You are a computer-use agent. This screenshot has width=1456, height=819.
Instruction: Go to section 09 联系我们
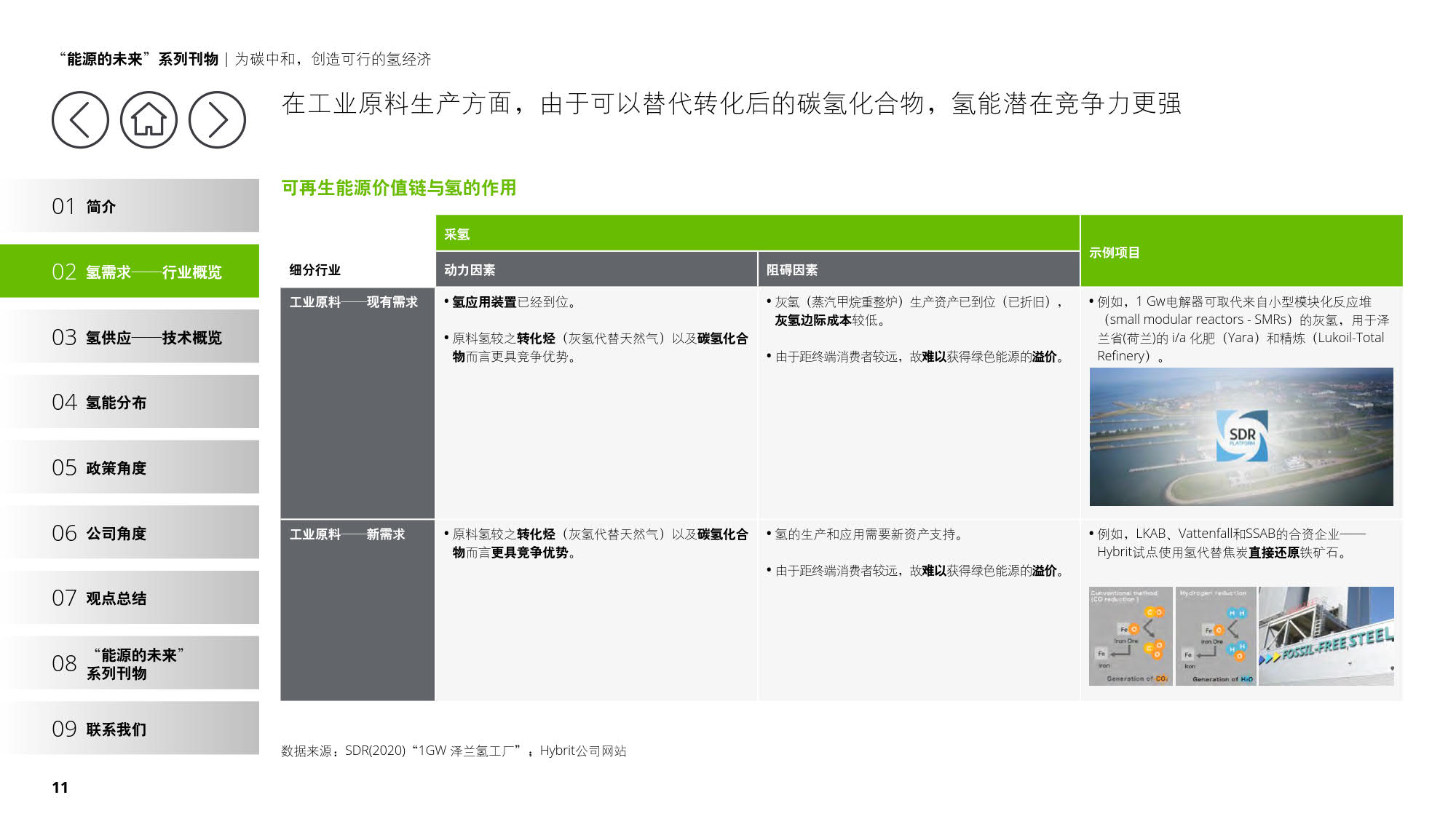pyautogui.click(x=130, y=728)
